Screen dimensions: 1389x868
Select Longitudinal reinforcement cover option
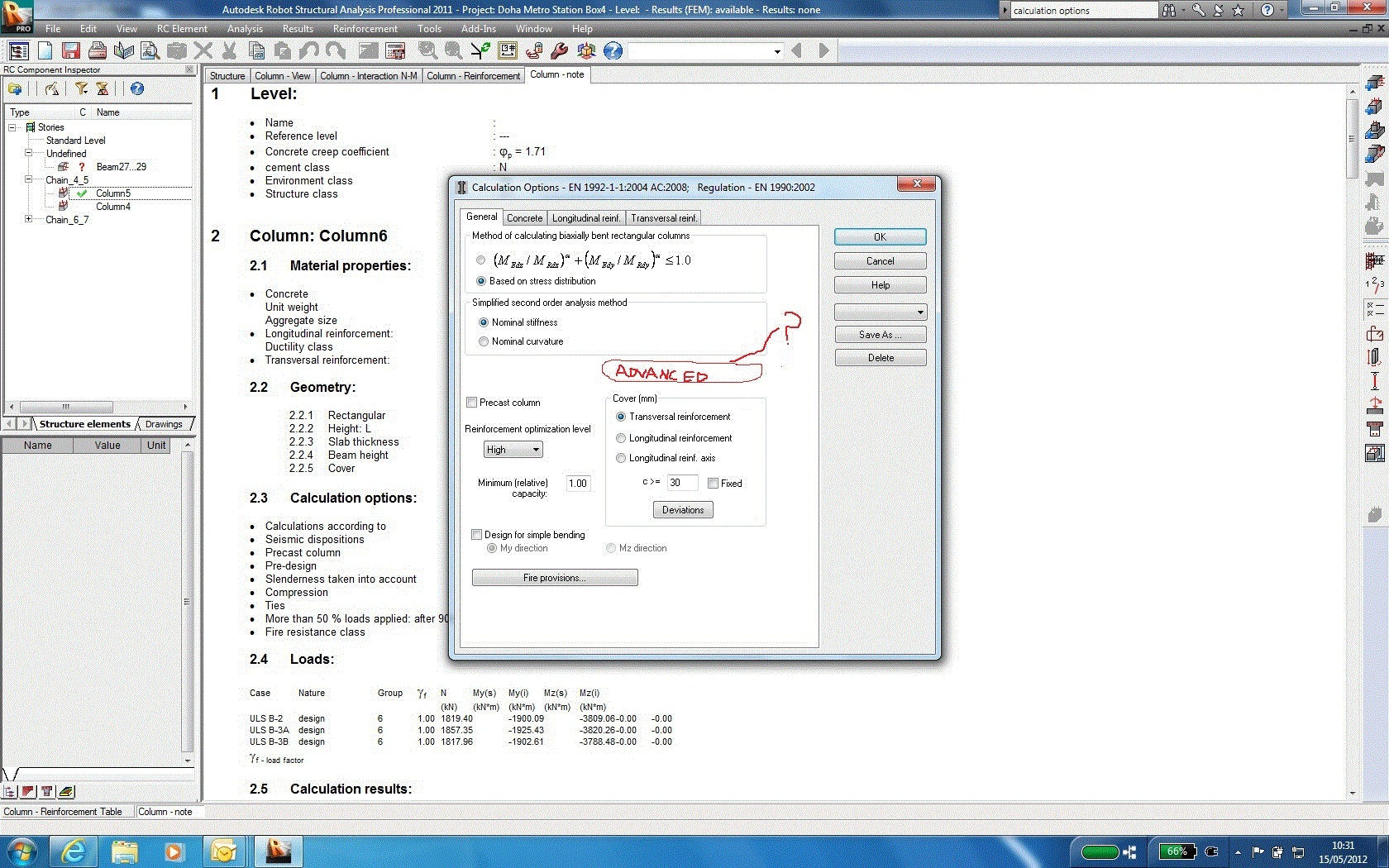pos(621,438)
